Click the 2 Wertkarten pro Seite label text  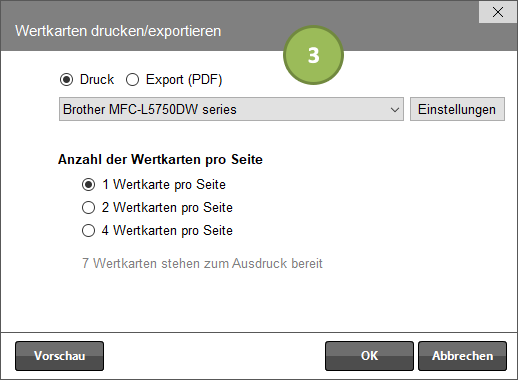pyautogui.click(x=167, y=207)
